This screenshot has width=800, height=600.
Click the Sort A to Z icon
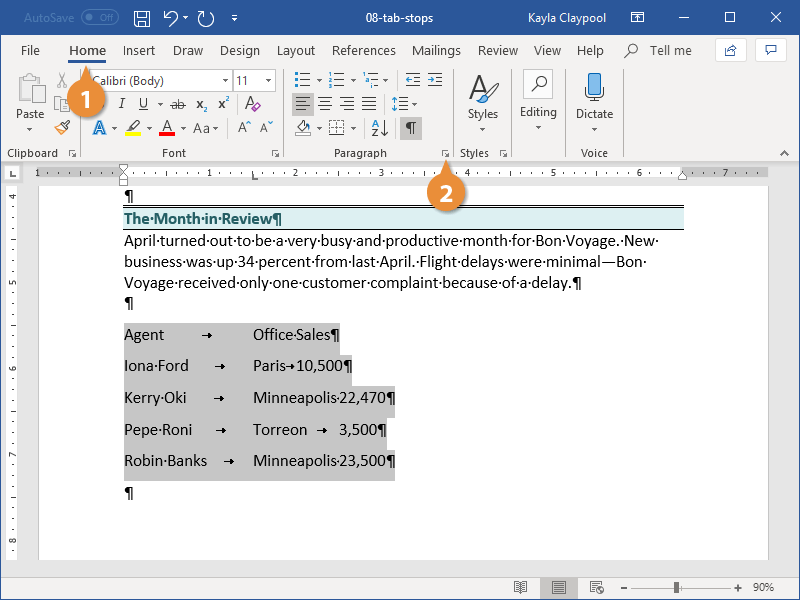coord(379,128)
